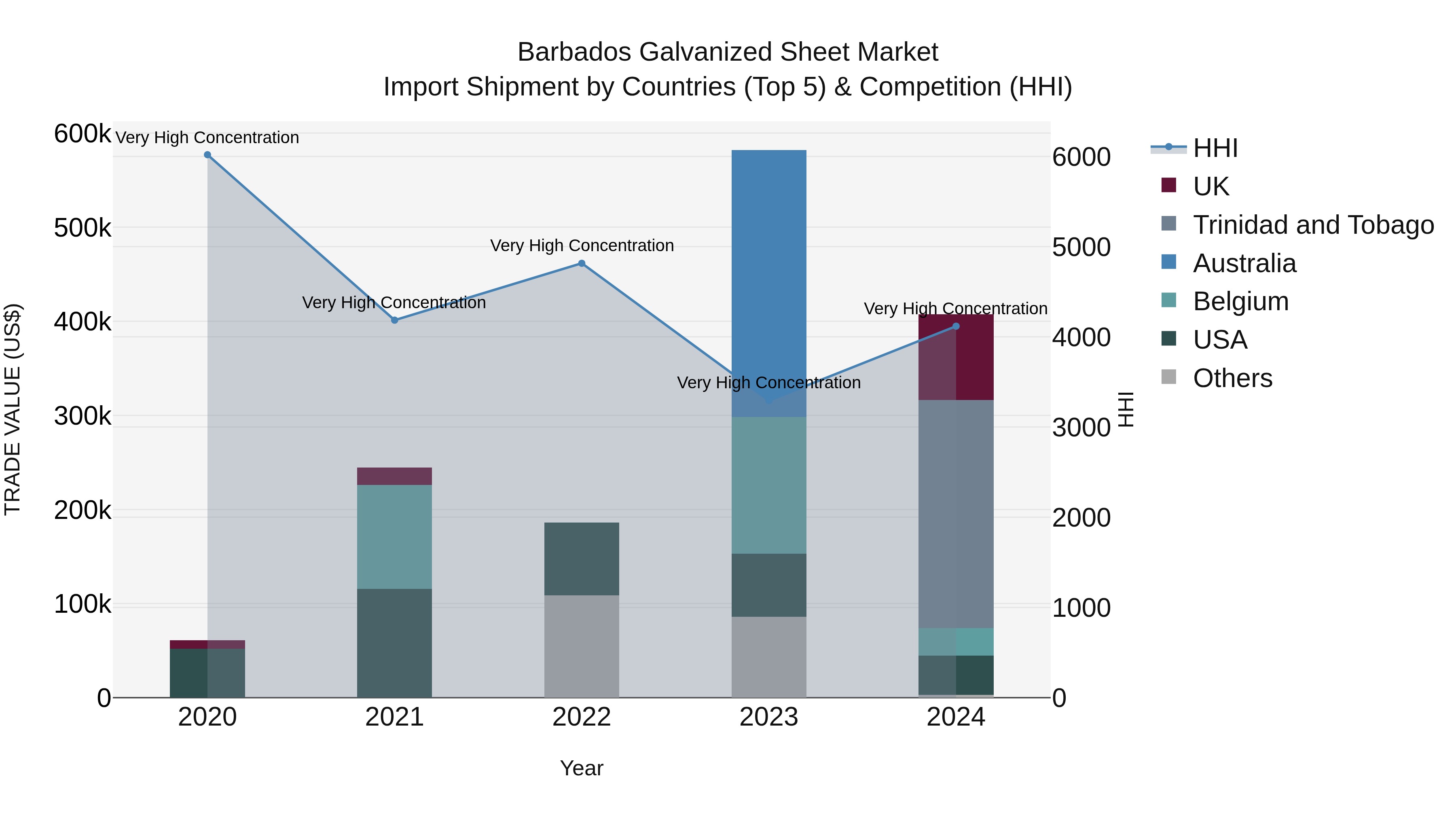
Task: Click the TRADE VALUE (US$) axis title
Action: [13, 409]
